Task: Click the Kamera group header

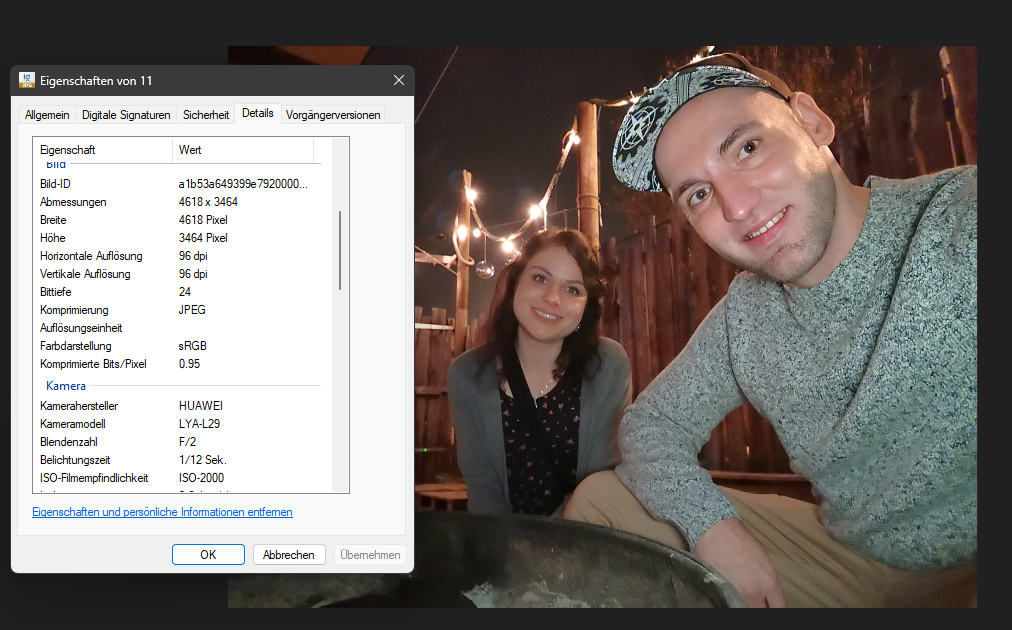Action: 66,386
